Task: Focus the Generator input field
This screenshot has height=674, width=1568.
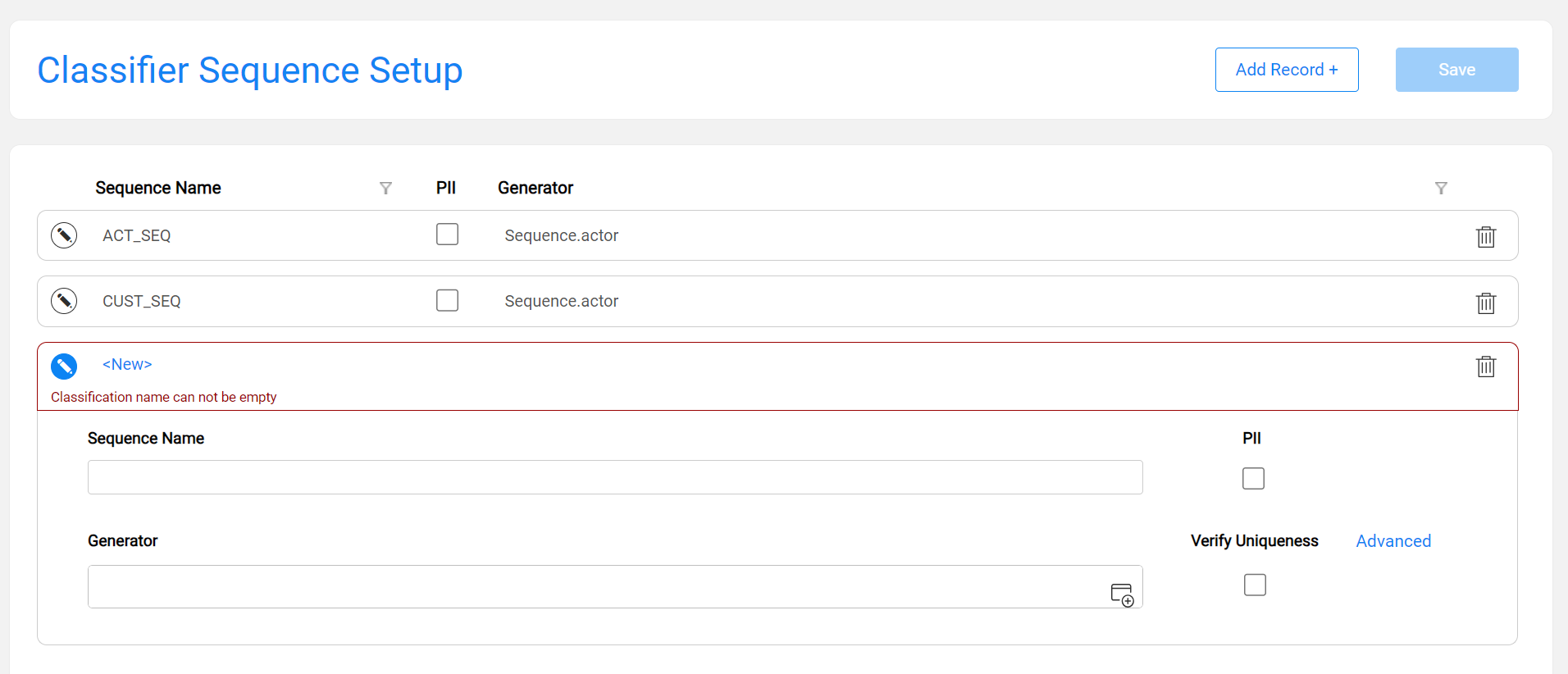Action: pyautogui.click(x=615, y=586)
